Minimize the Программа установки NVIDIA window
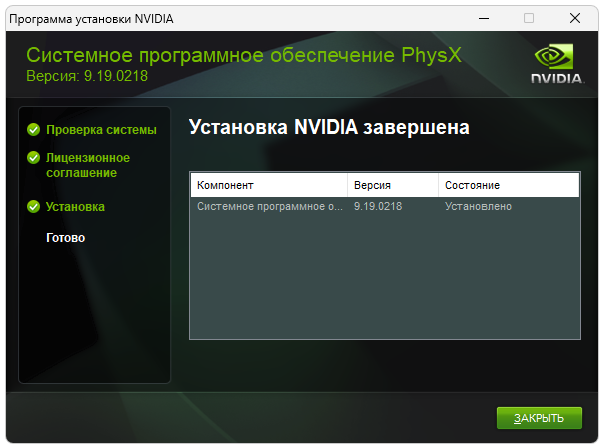603x448 pixels. [x=484, y=18]
